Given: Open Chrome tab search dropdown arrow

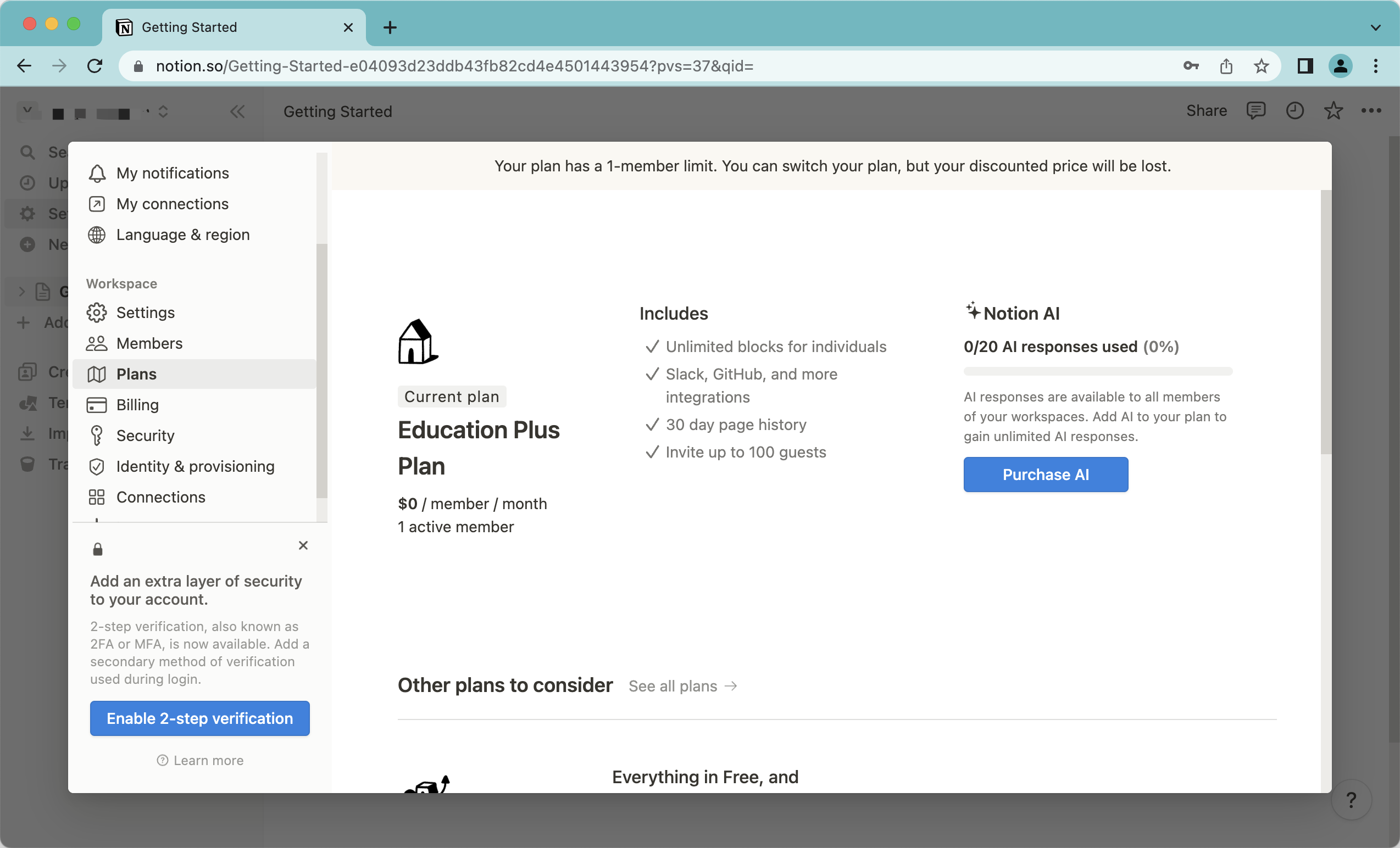Looking at the screenshot, I should [1376, 27].
